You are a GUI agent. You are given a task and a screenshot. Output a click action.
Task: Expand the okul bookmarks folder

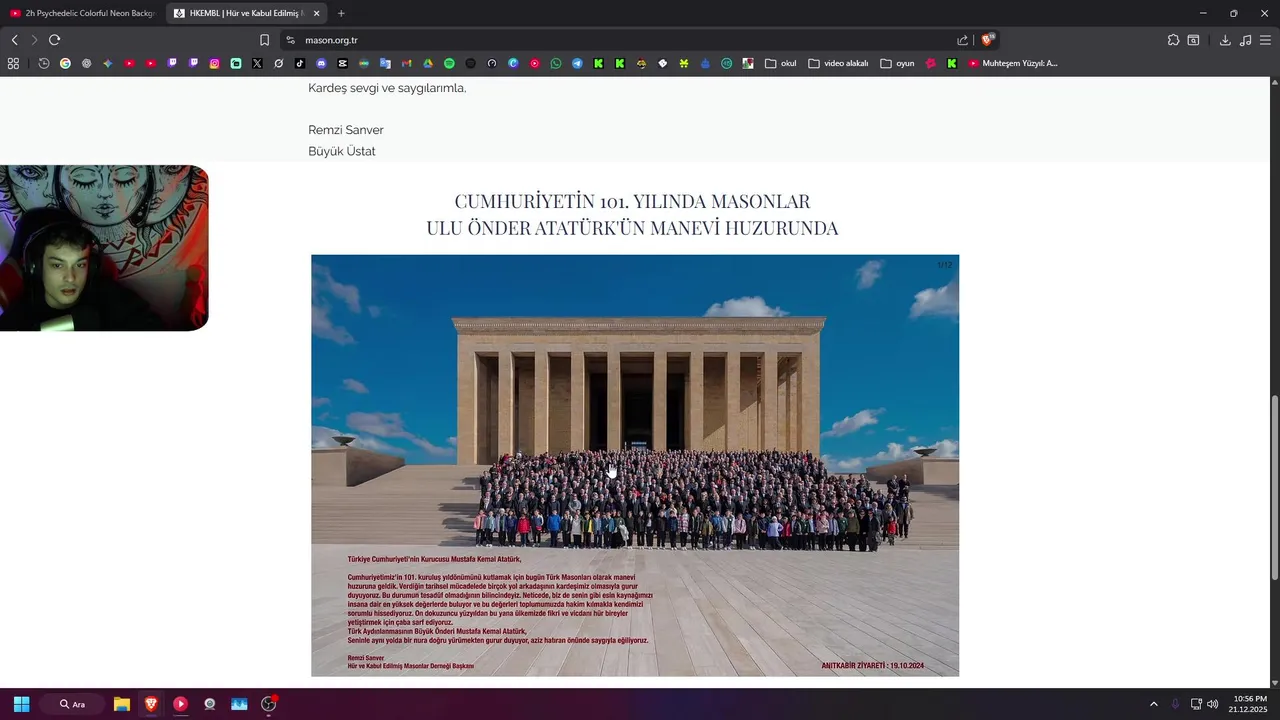(781, 63)
